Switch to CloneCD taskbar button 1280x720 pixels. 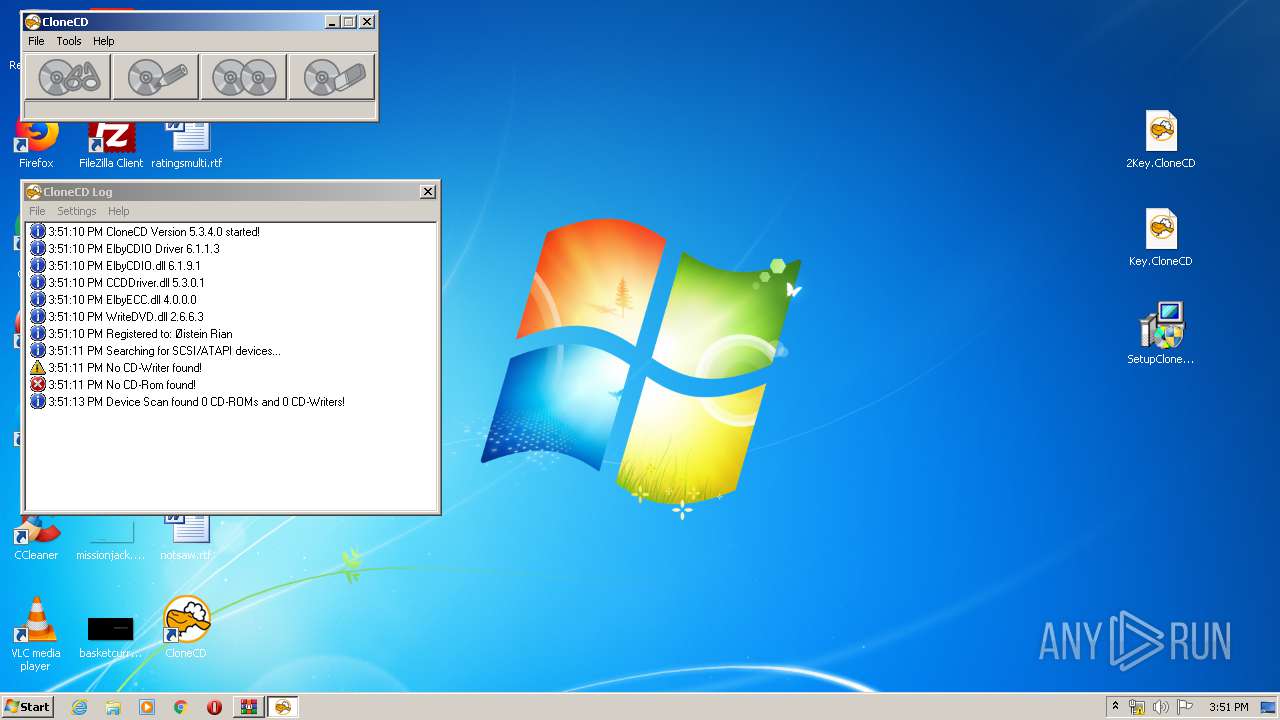coord(283,707)
